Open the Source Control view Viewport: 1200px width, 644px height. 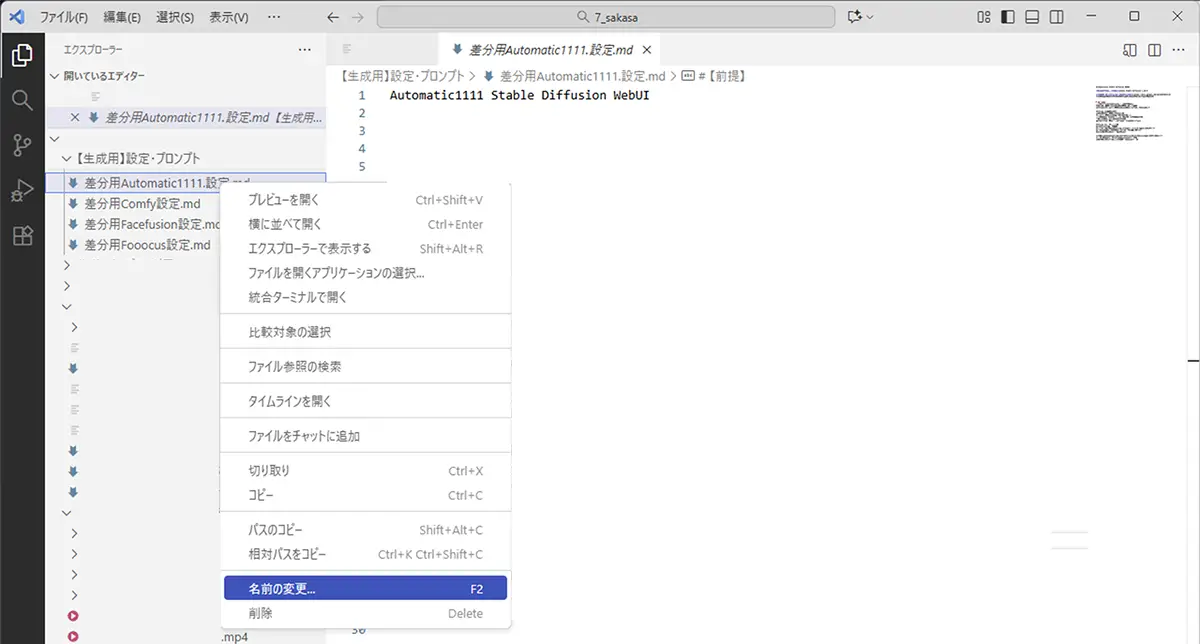(x=22, y=145)
